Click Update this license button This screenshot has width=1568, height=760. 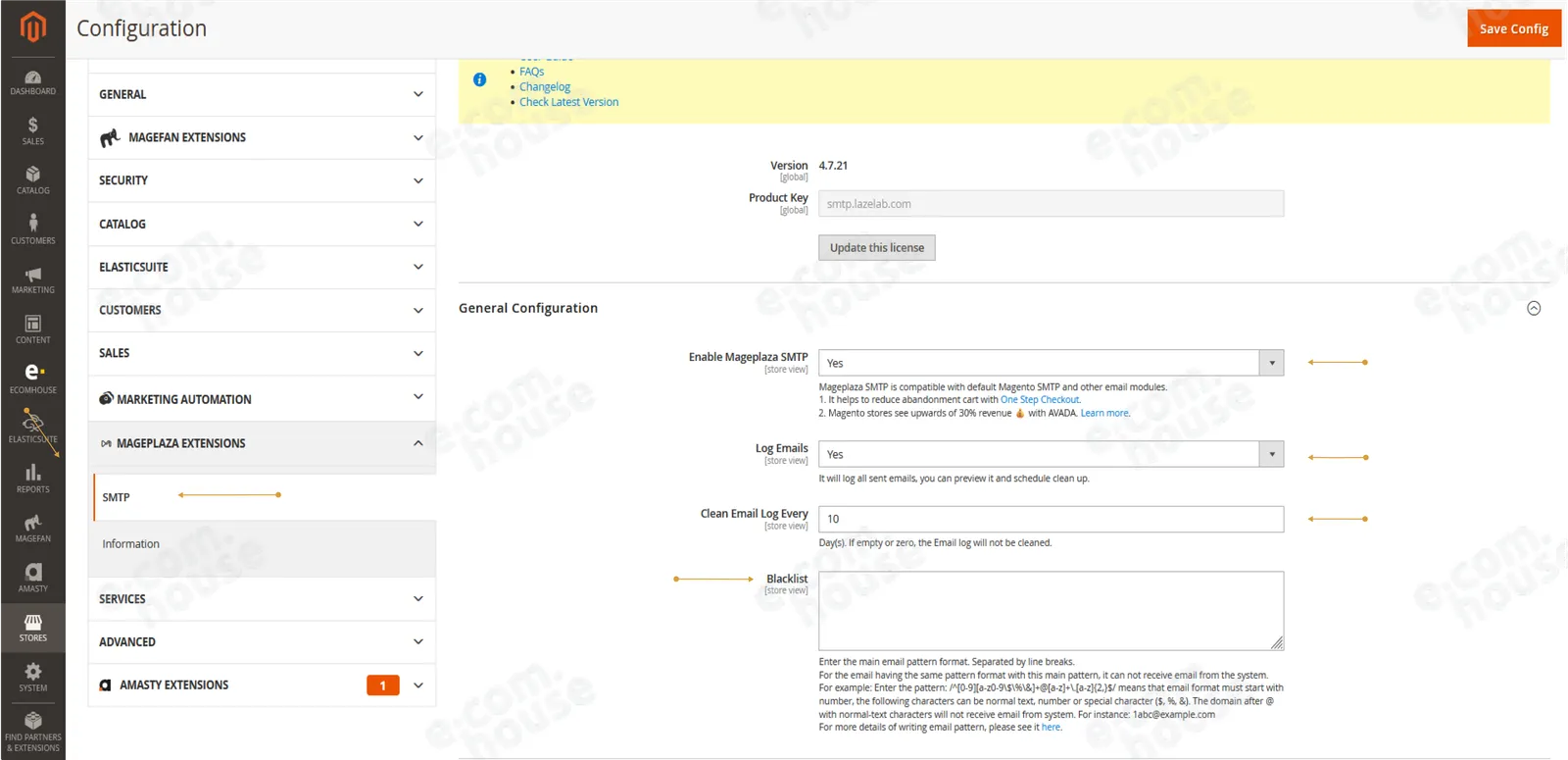click(x=876, y=248)
